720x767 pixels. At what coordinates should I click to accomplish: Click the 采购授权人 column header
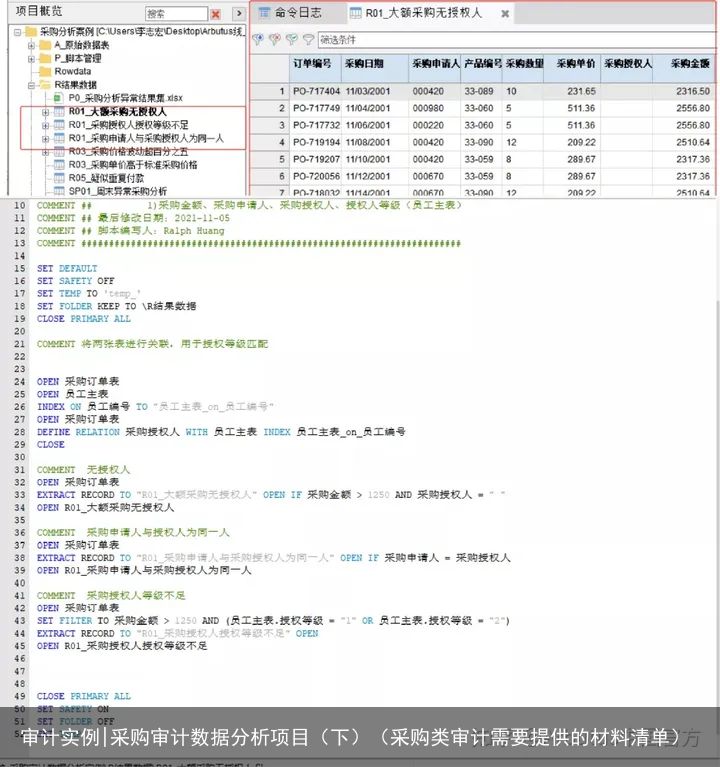(x=627, y=68)
